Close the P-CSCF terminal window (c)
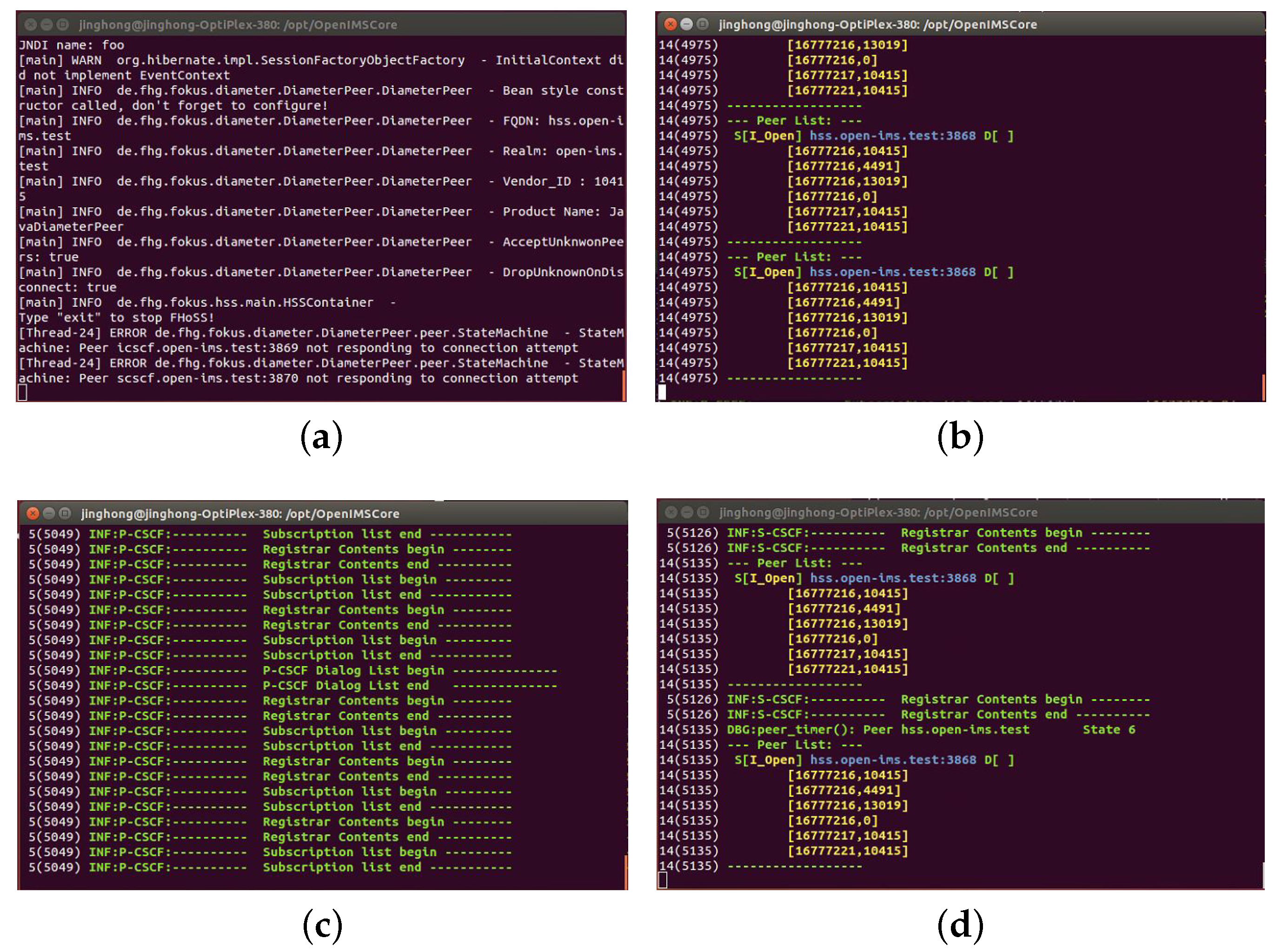 click(x=33, y=514)
